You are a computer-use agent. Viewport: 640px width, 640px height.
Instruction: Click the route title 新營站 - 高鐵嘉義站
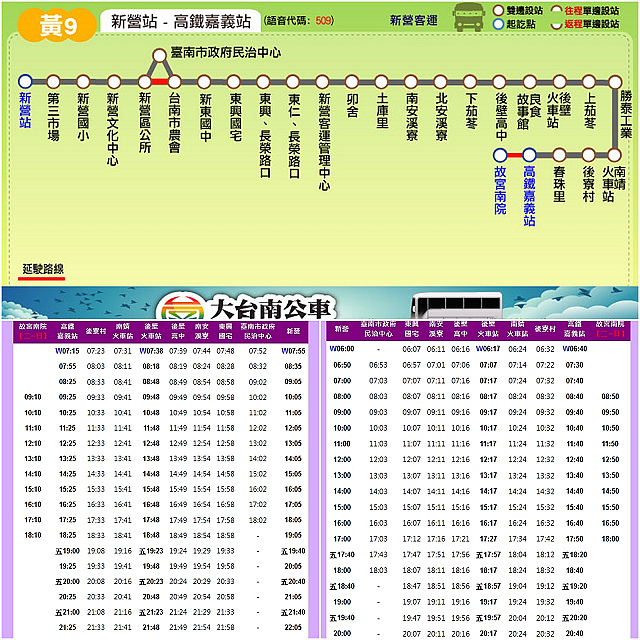point(181,21)
